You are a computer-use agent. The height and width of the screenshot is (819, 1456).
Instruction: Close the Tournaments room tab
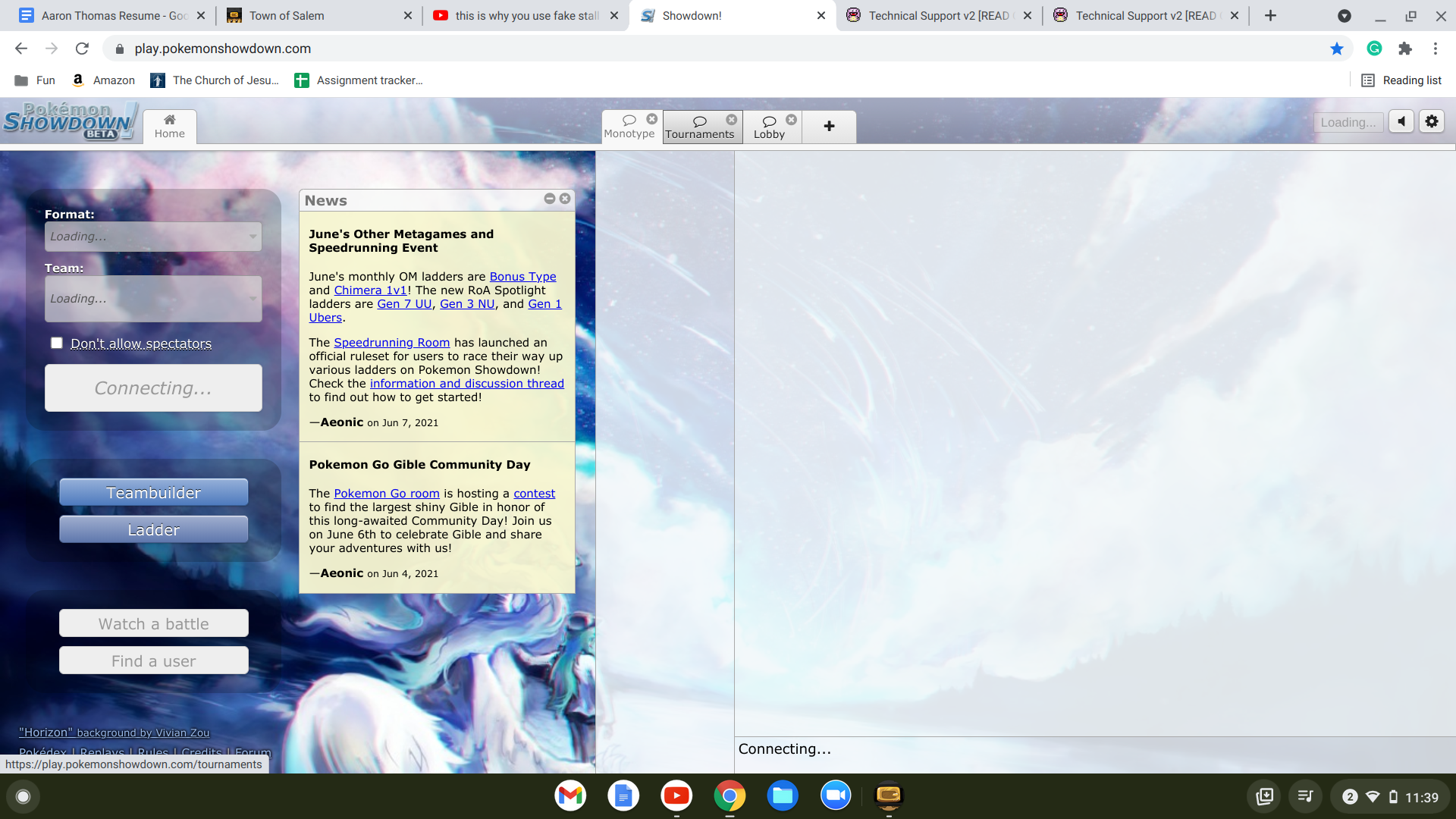pos(732,119)
